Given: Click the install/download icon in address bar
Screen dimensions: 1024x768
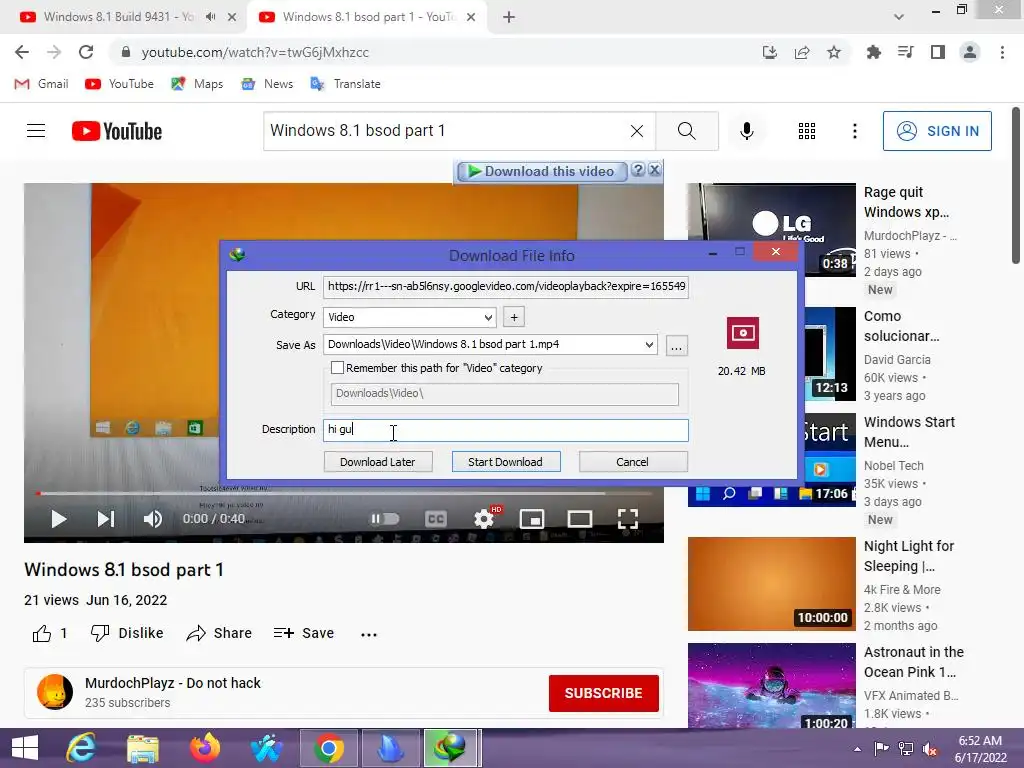Looking at the screenshot, I should pyautogui.click(x=770, y=52).
